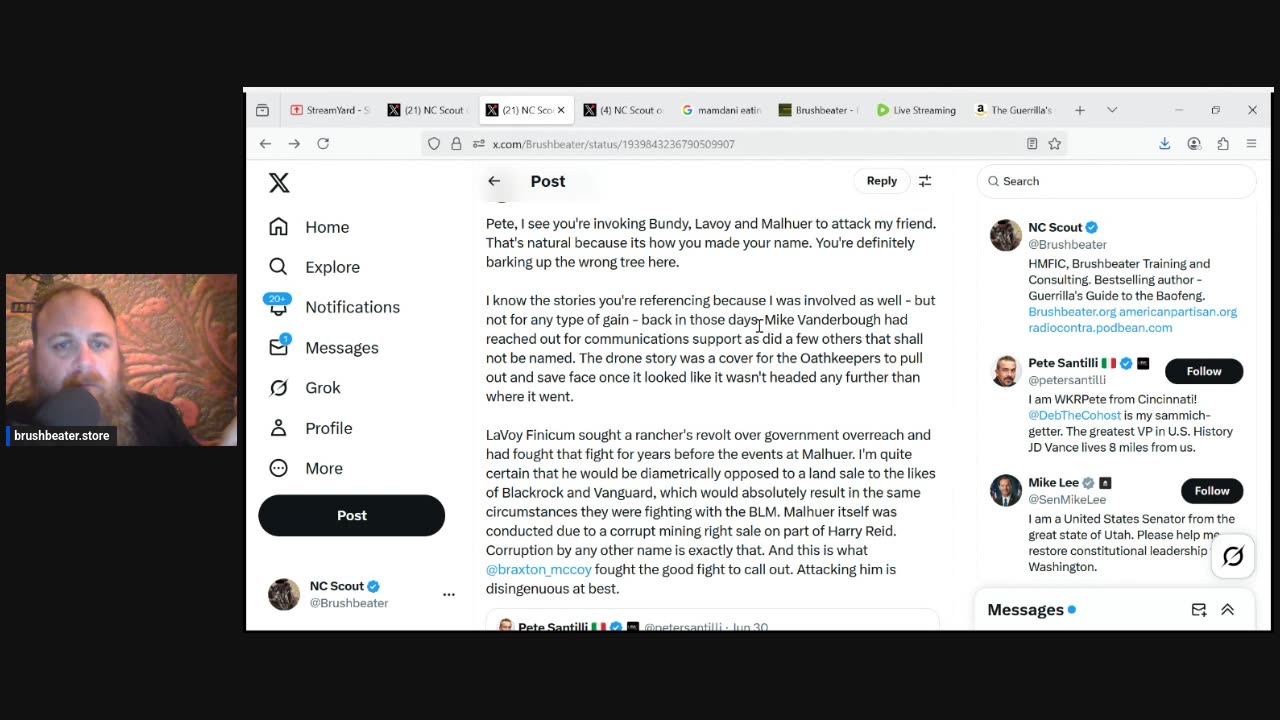This screenshot has width=1280, height=720.
Task: Expand the Messages drawer with the double chevron
Action: [1227, 610]
